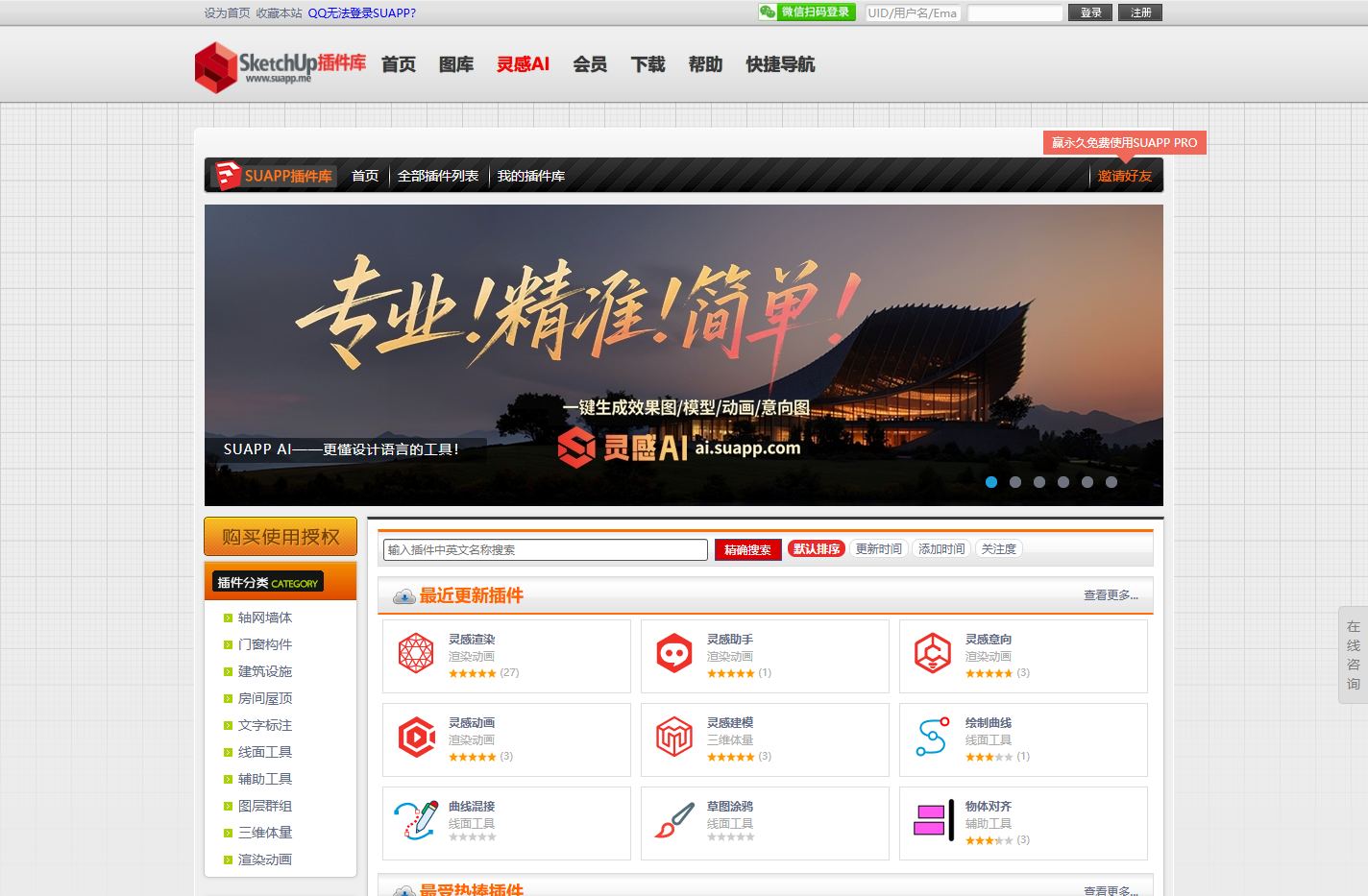Open the 门窗构件 category
The image size is (1368, 896).
click(265, 644)
